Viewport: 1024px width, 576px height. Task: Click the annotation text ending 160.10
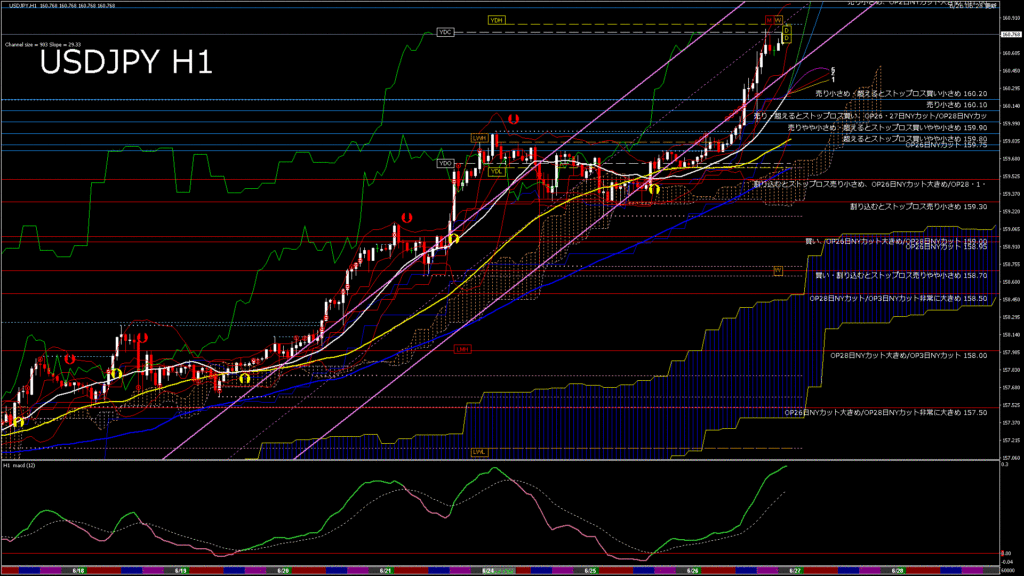click(x=956, y=105)
